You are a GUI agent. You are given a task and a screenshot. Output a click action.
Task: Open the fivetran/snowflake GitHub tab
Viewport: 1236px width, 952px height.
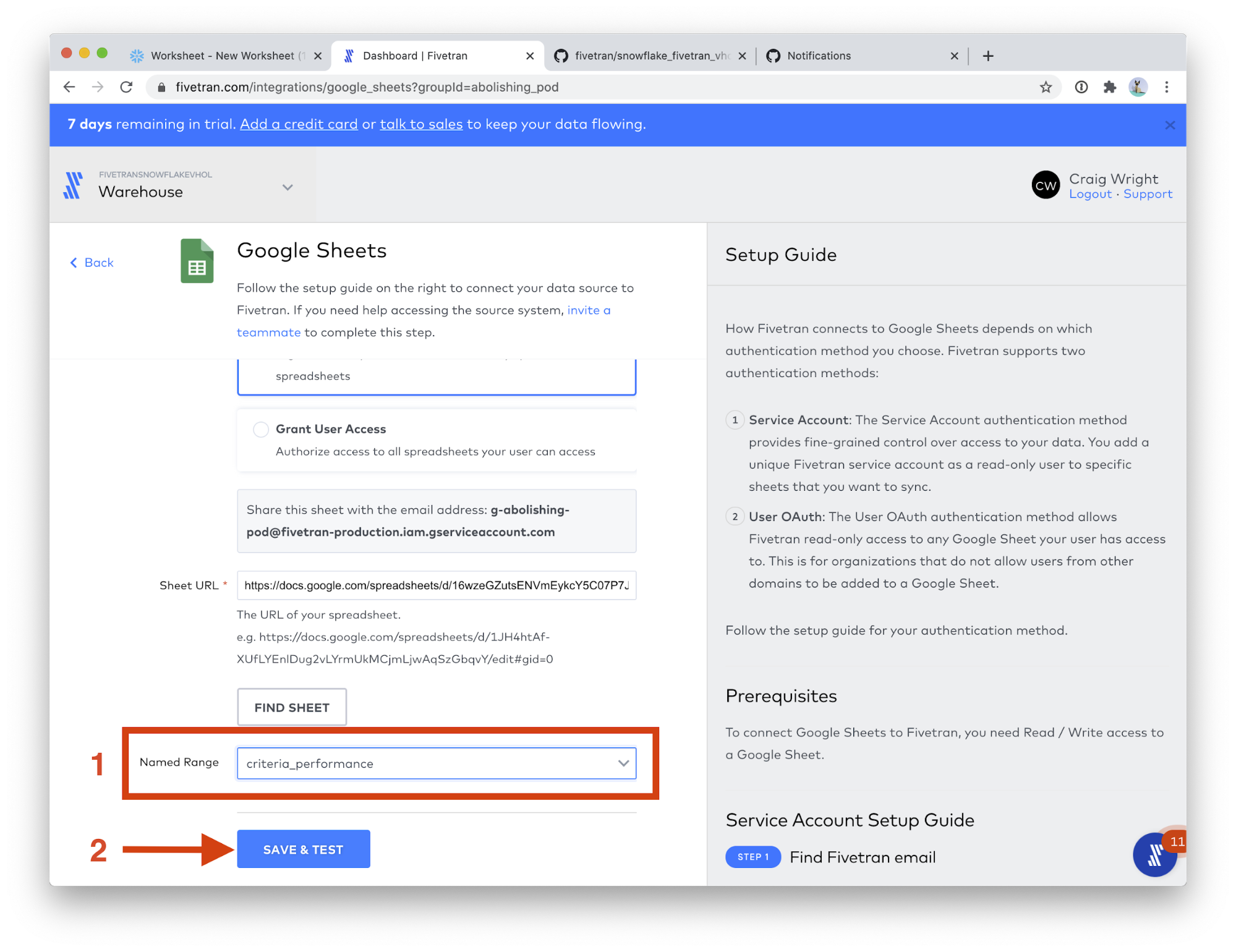point(649,56)
